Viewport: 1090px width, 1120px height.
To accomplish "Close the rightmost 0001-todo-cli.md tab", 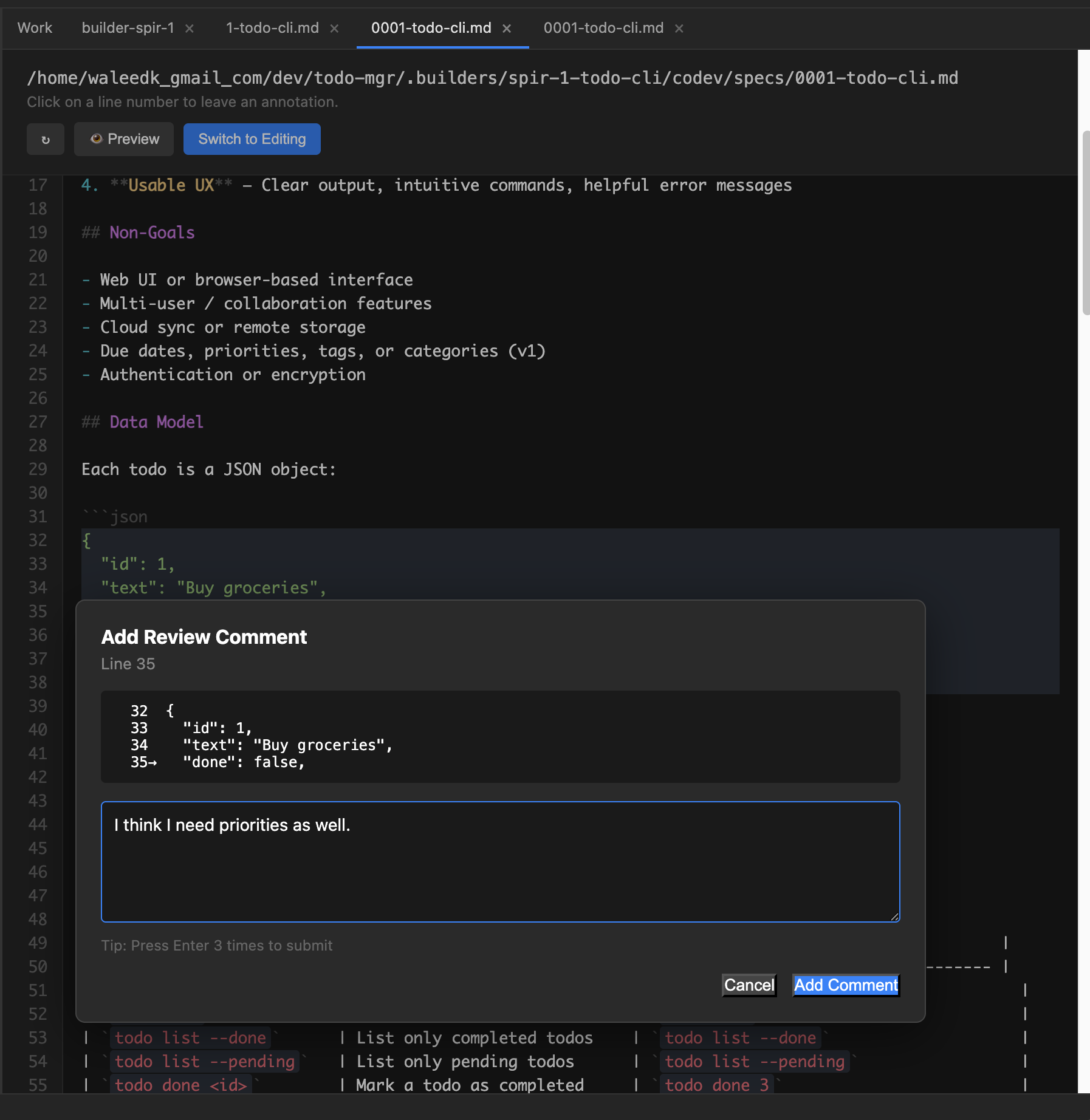I will [679, 28].
